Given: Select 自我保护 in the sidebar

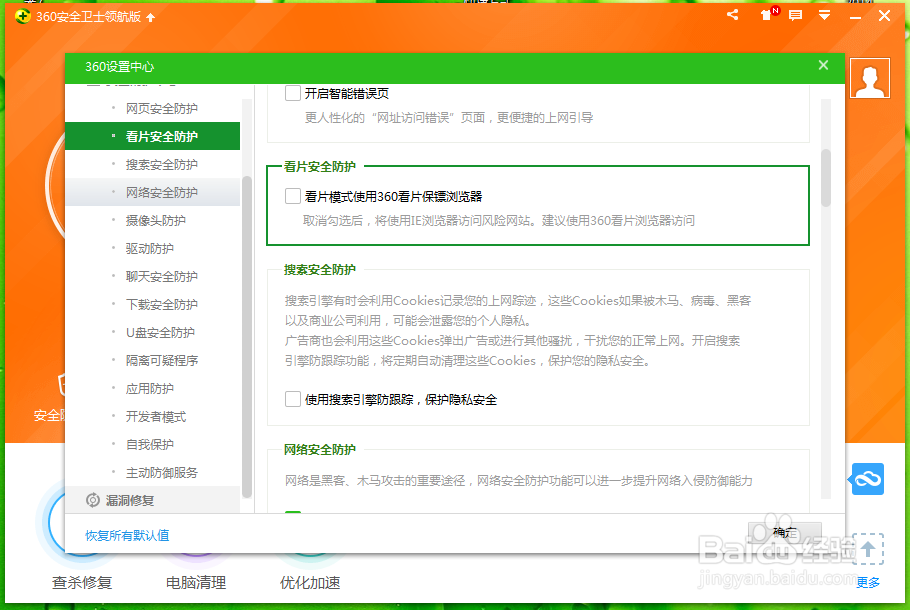Looking at the screenshot, I should 153,444.
